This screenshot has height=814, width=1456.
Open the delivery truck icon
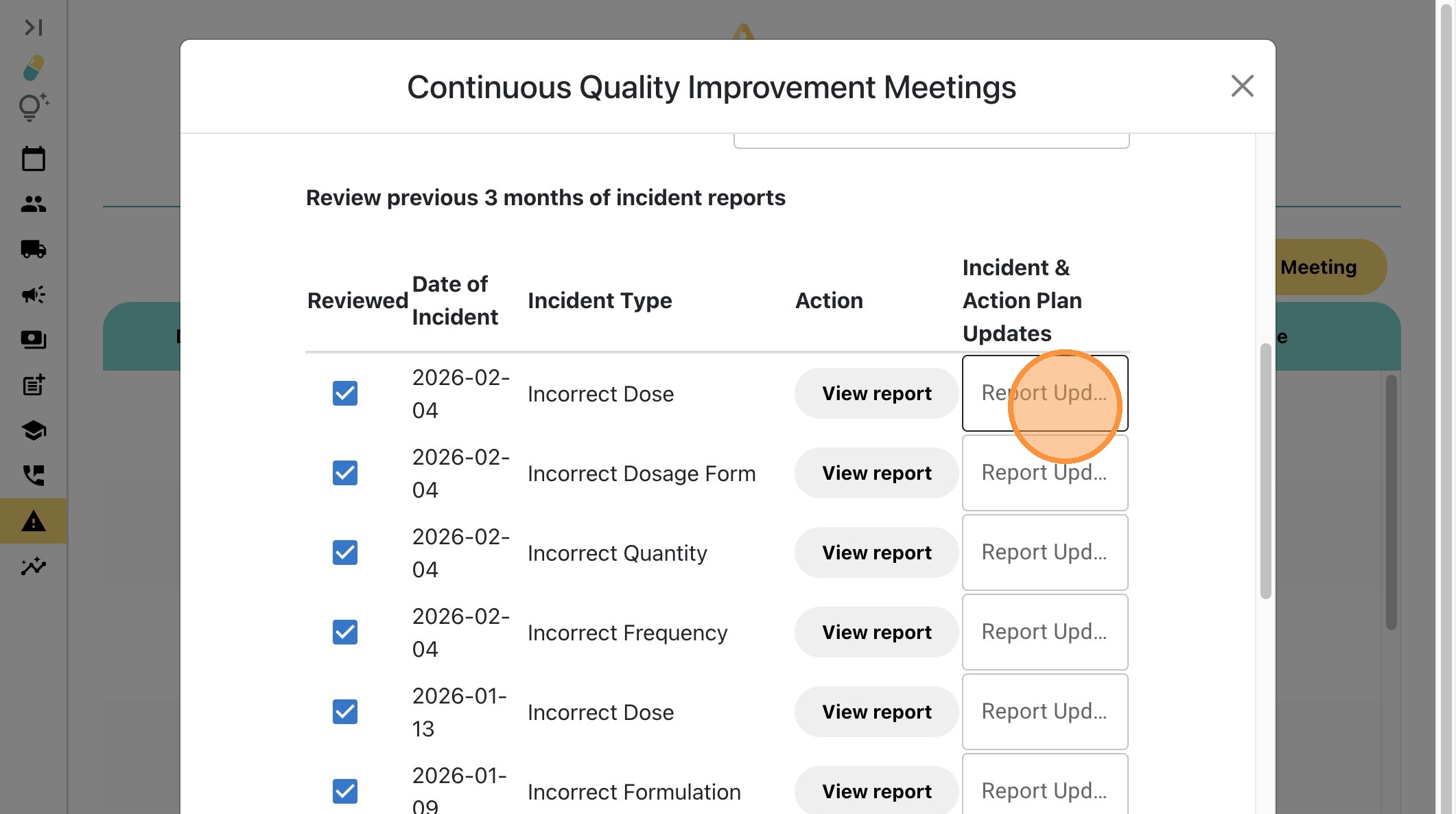pos(33,248)
